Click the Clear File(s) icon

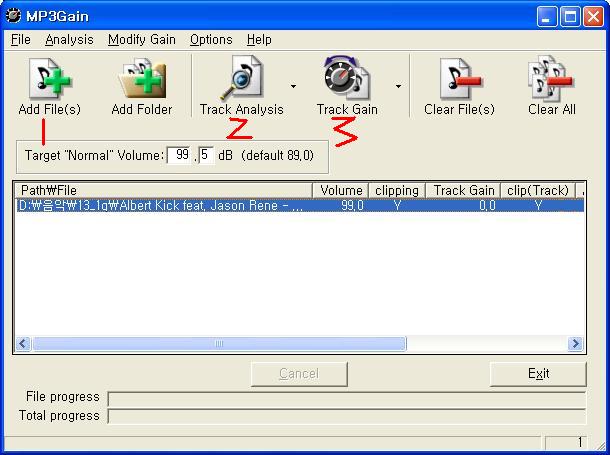coord(460,79)
